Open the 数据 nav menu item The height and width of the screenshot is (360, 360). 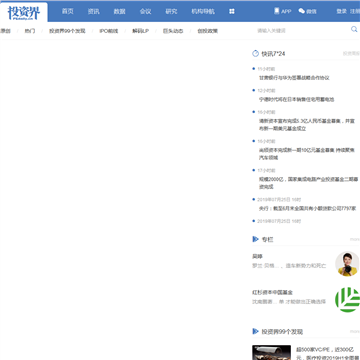(x=119, y=11)
